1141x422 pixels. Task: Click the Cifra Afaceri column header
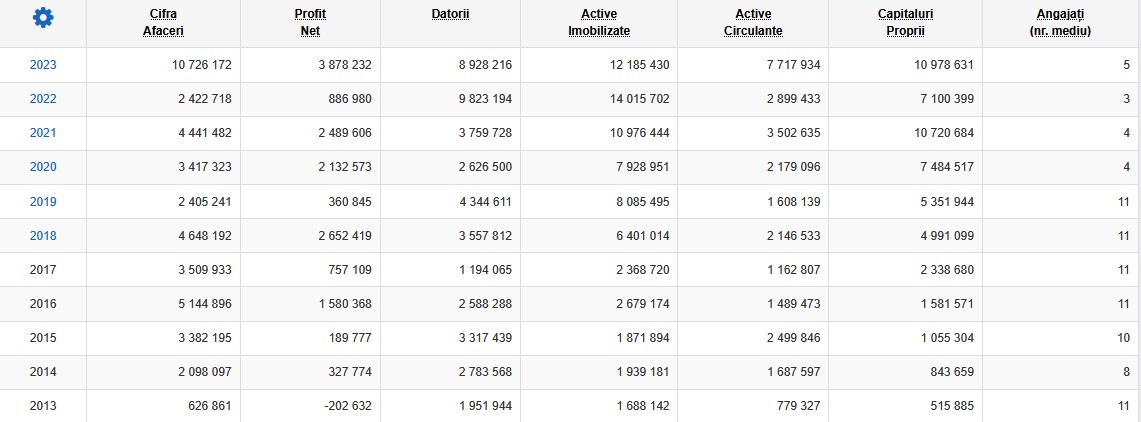163,23
